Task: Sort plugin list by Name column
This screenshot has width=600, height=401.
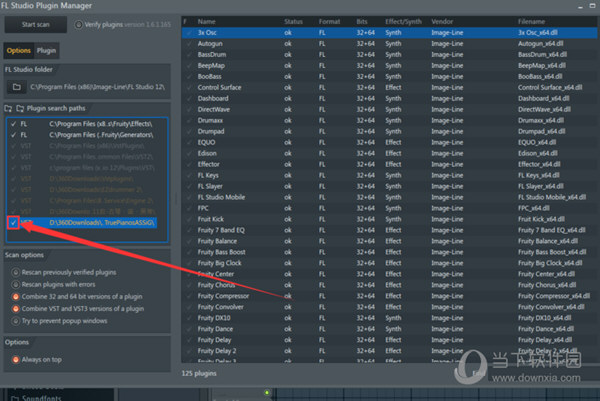Action: point(207,22)
